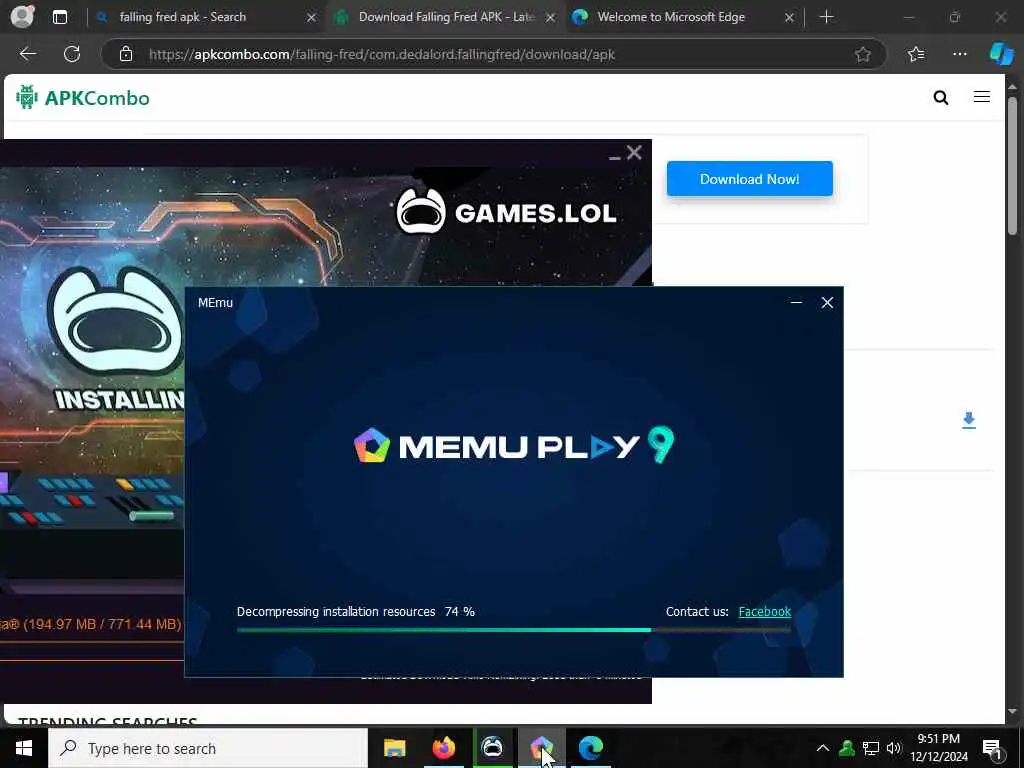Screen dimensions: 1024x768
Task: Switch to the 'Download Falling Fred APK' tab
Action: pos(446,17)
